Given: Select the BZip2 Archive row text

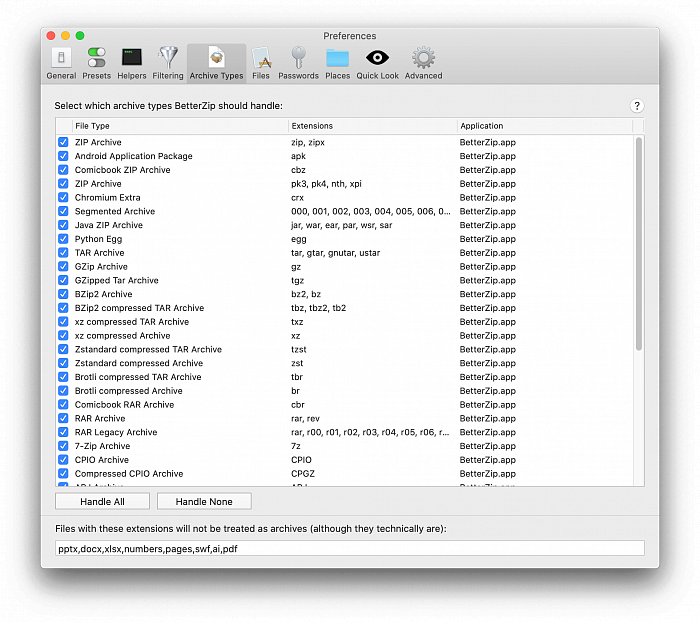Looking at the screenshot, I should [104, 294].
